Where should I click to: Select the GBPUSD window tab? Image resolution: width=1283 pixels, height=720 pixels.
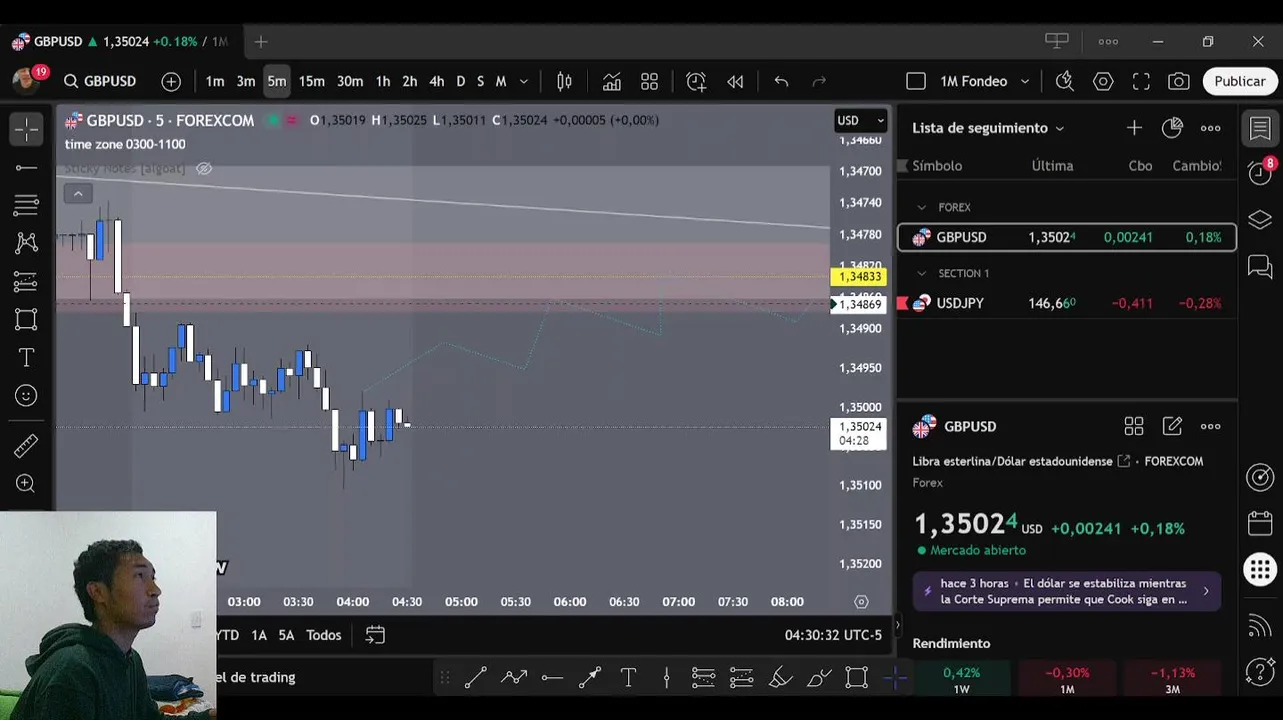(120, 41)
